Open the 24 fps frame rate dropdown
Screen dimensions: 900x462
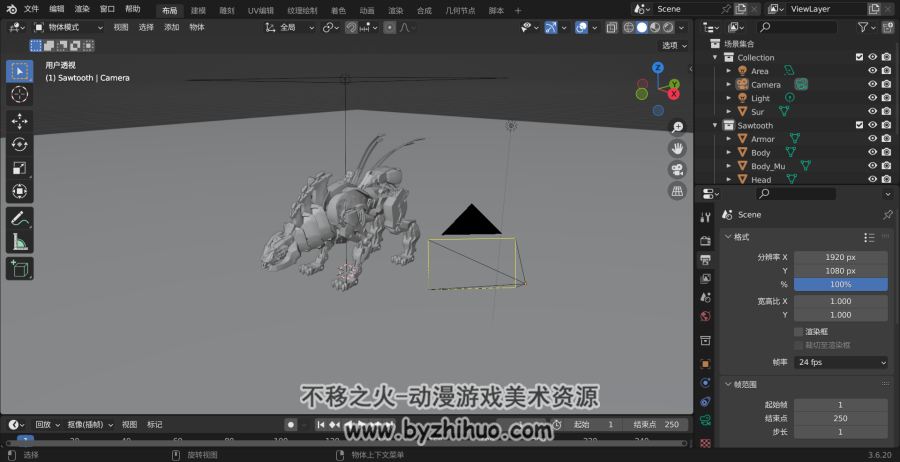pyautogui.click(x=841, y=362)
